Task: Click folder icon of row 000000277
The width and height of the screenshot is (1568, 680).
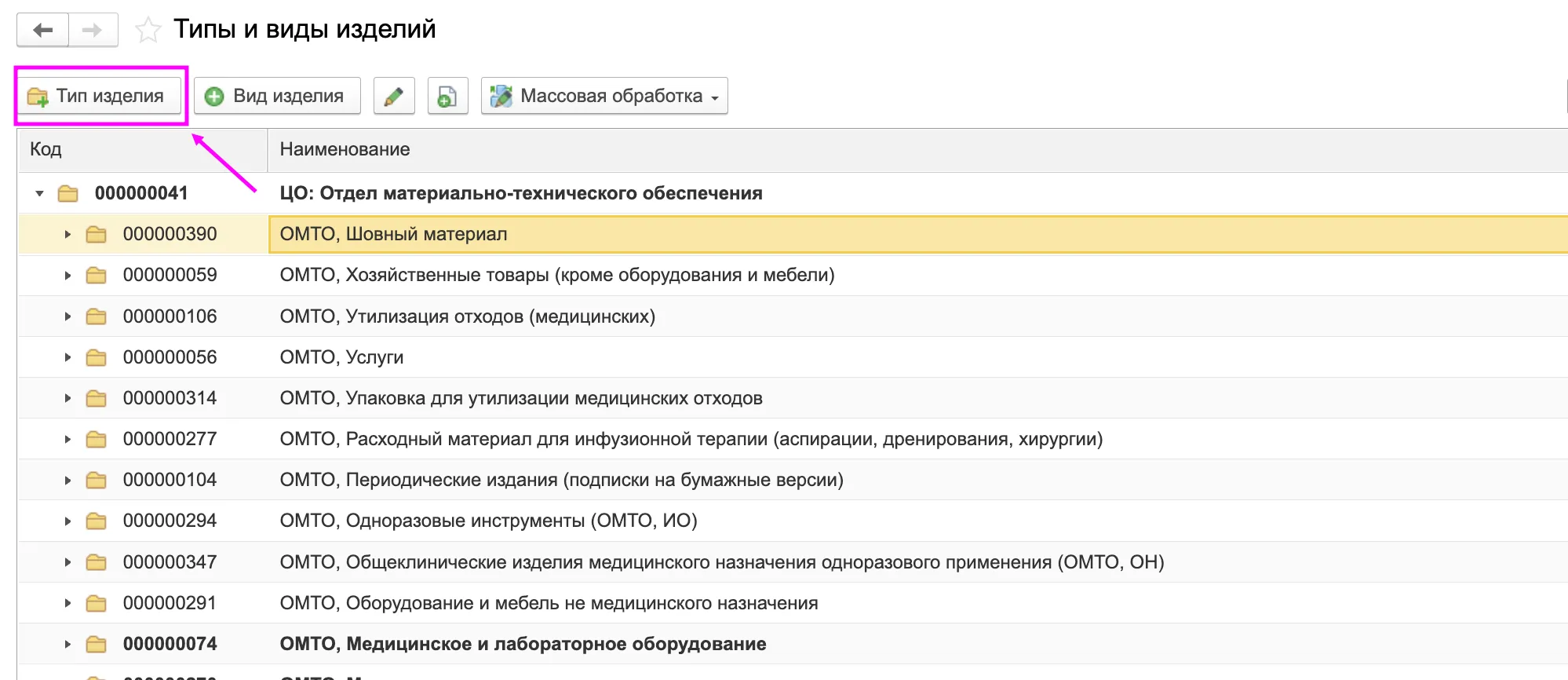Action: click(97, 439)
